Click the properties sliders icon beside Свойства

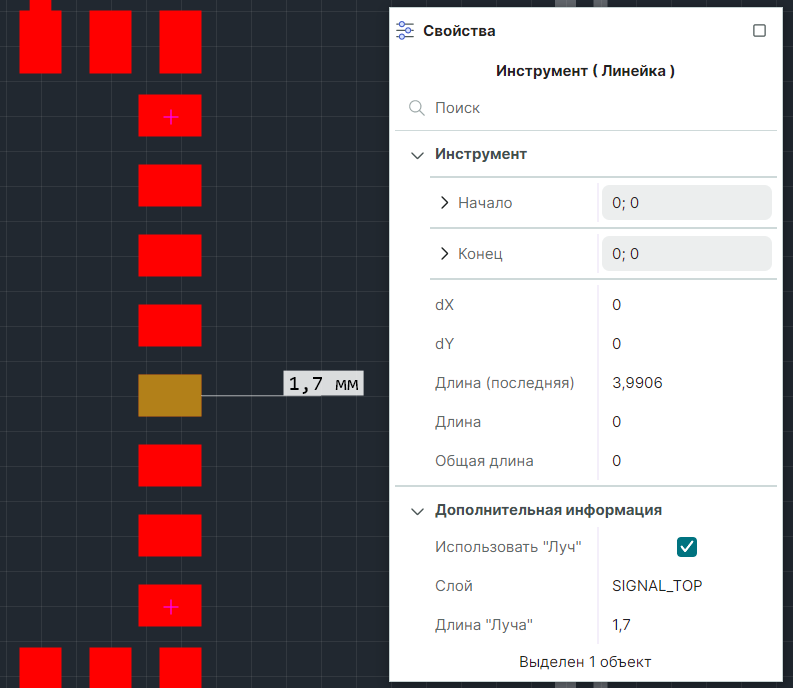click(x=405, y=31)
